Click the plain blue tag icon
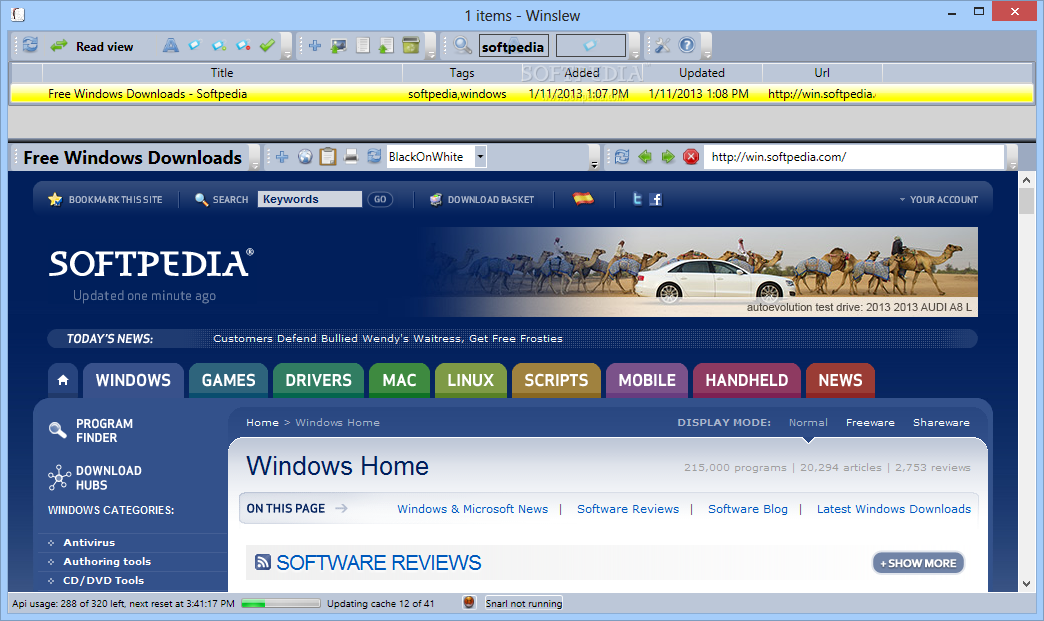Viewport: 1044px width, 621px height. click(x=194, y=45)
